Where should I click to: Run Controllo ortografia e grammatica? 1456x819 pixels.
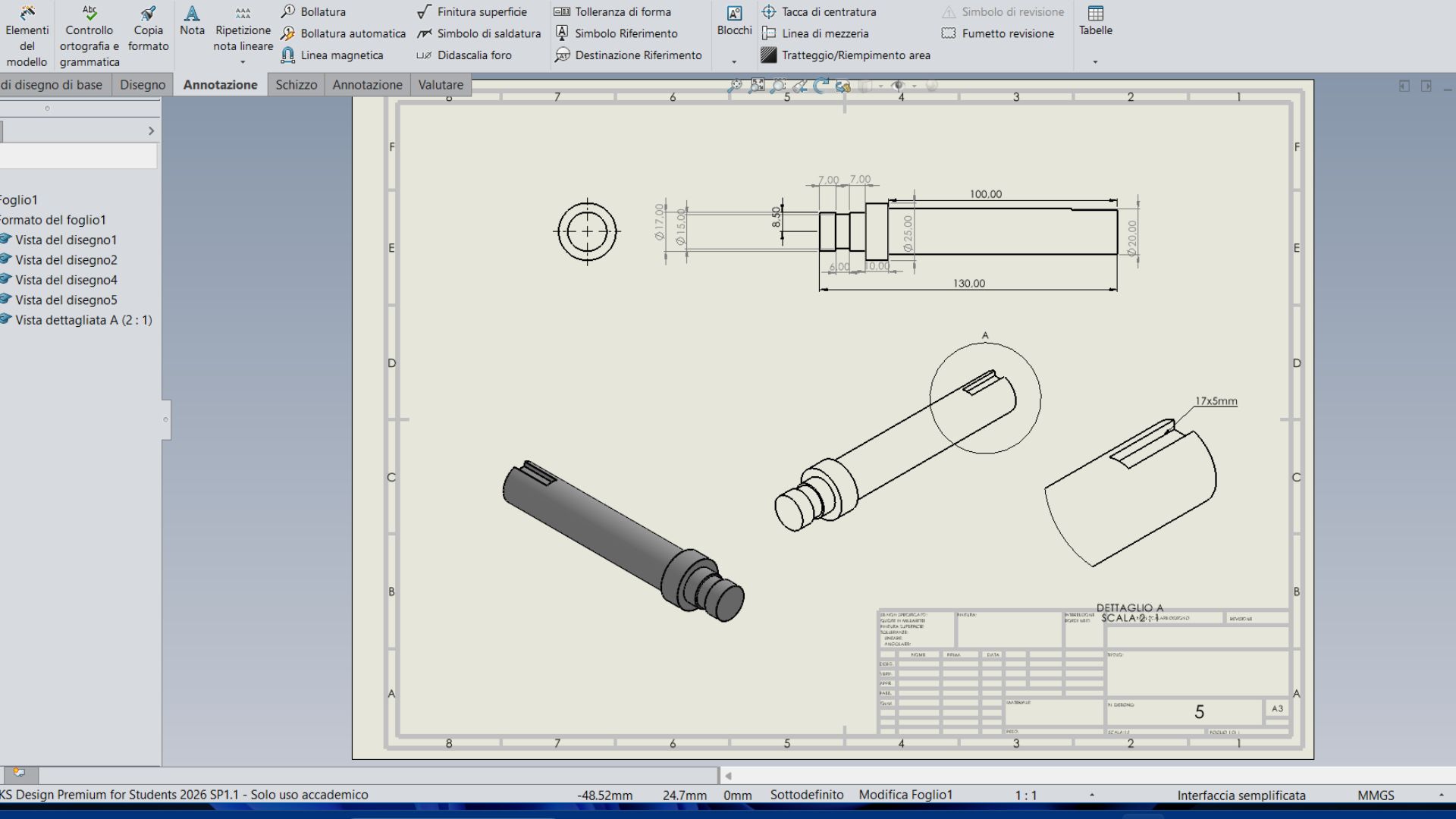click(89, 35)
